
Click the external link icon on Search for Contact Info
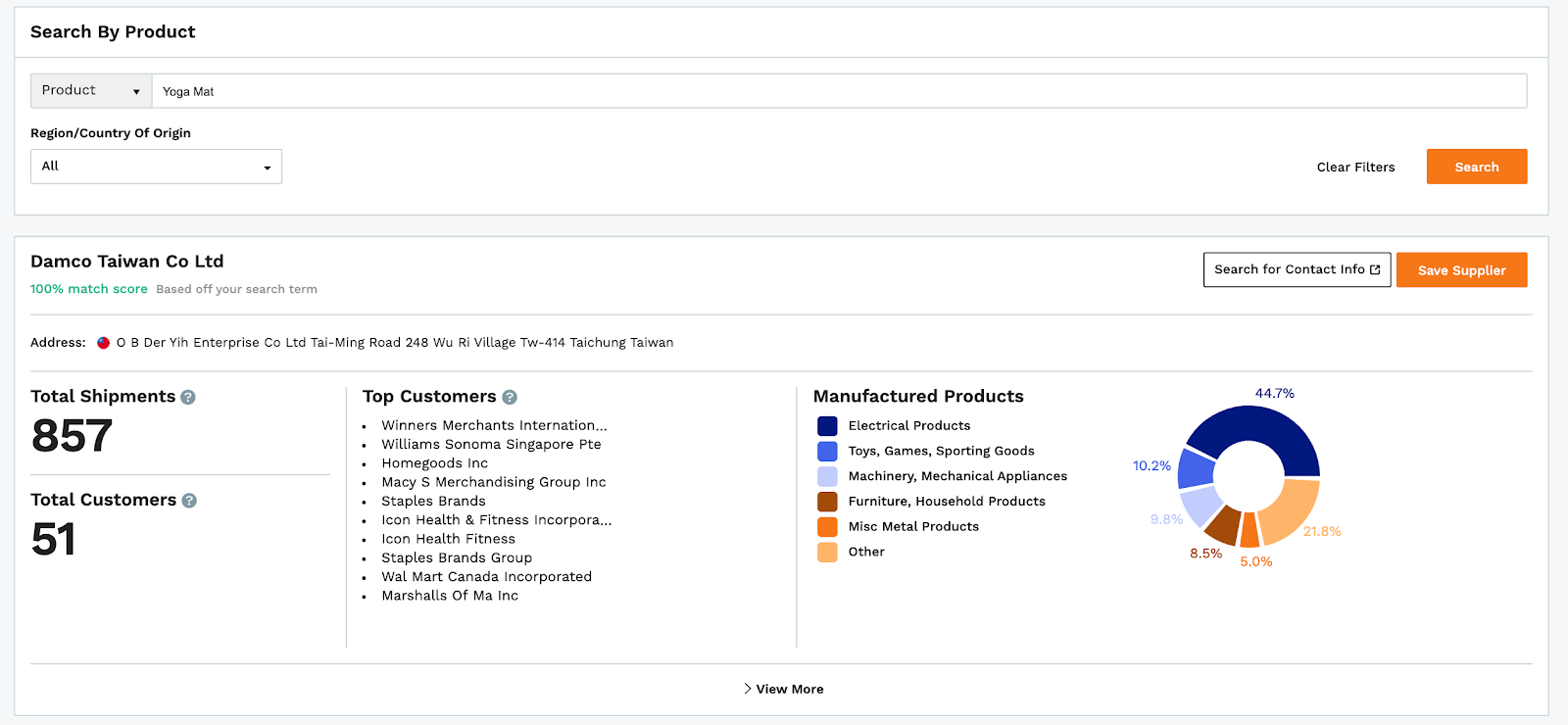click(x=1375, y=269)
